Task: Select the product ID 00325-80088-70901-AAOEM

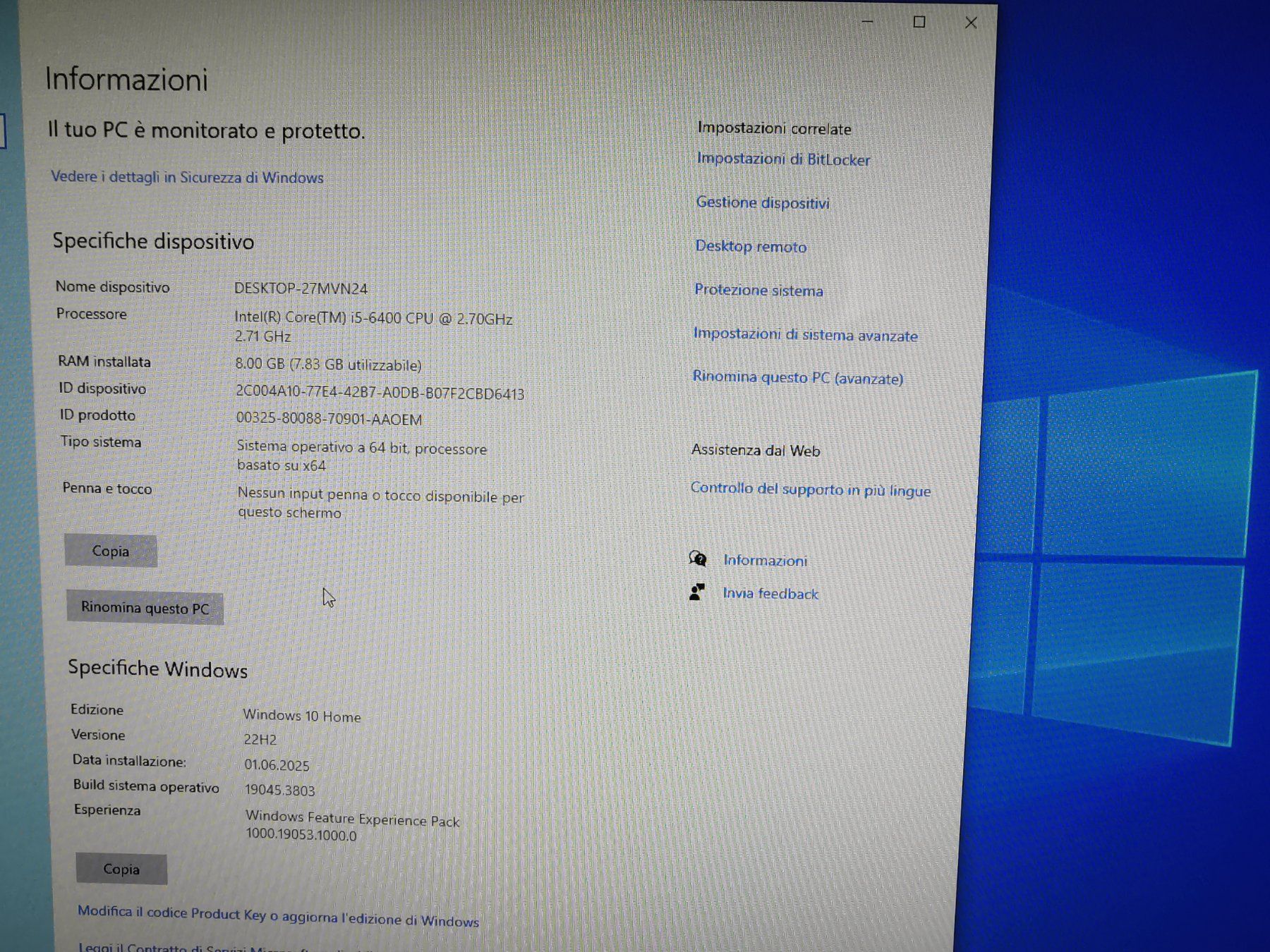Action: tap(329, 419)
